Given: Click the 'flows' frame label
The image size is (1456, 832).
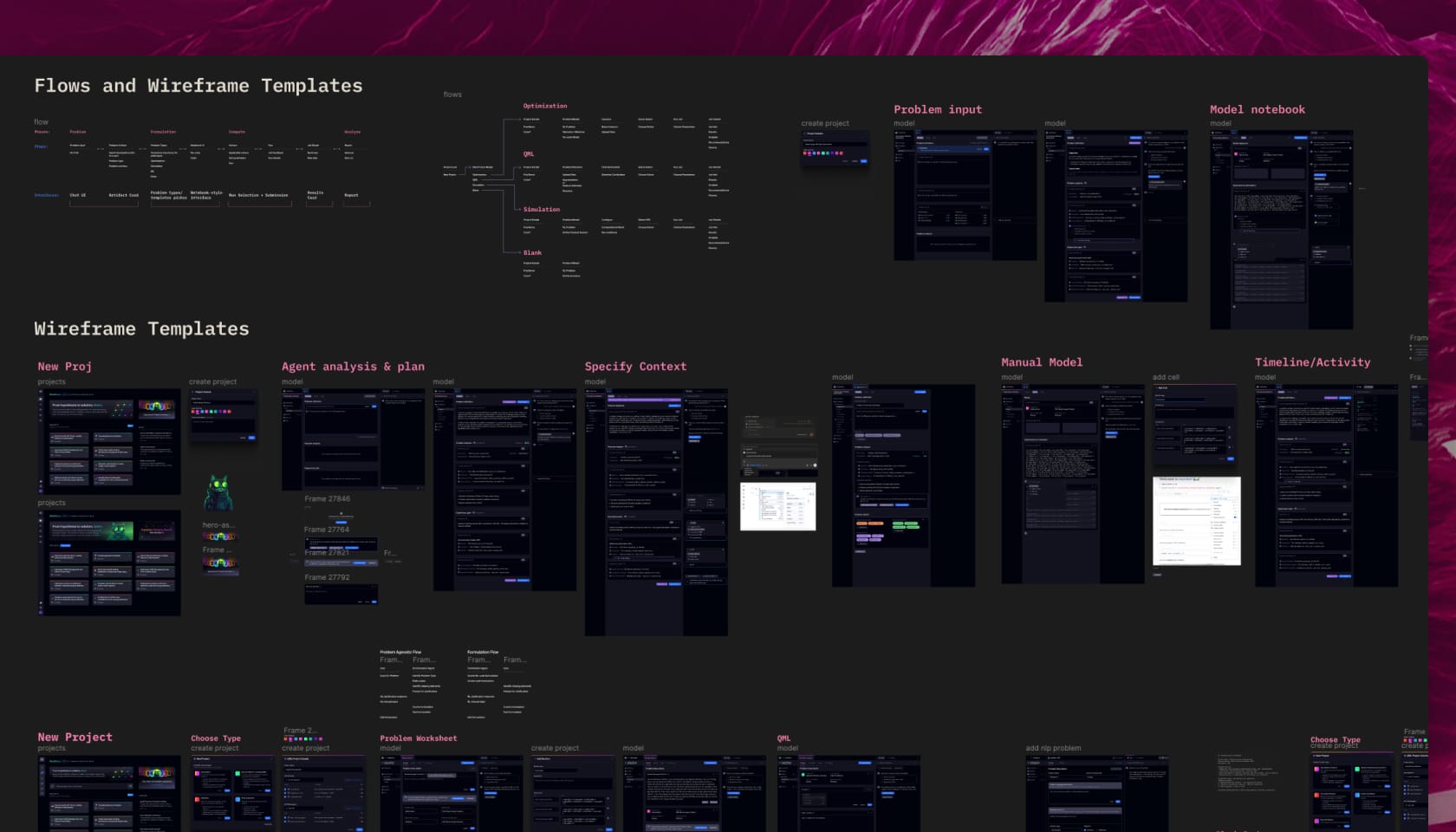Looking at the screenshot, I should click(452, 94).
